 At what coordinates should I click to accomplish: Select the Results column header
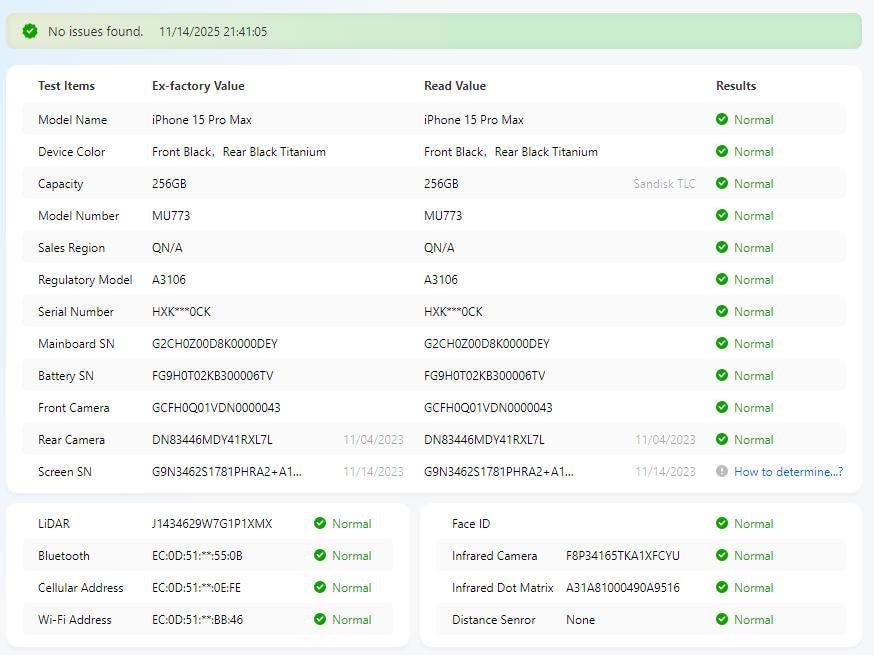click(736, 86)
